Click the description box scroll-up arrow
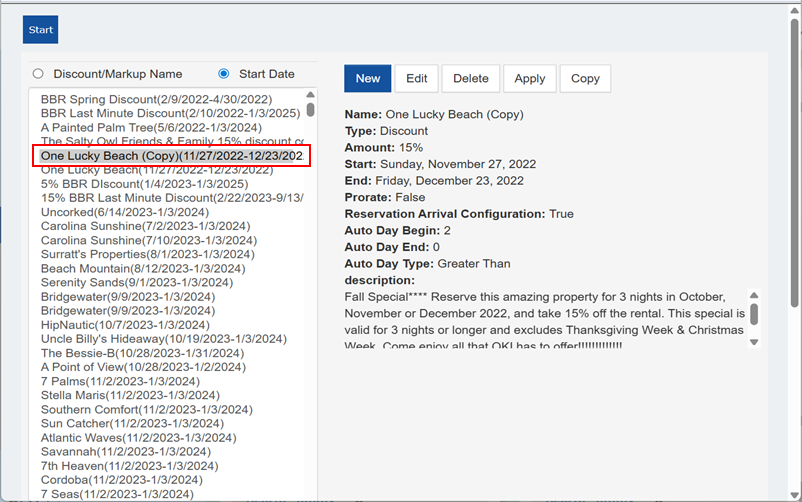 754,296
